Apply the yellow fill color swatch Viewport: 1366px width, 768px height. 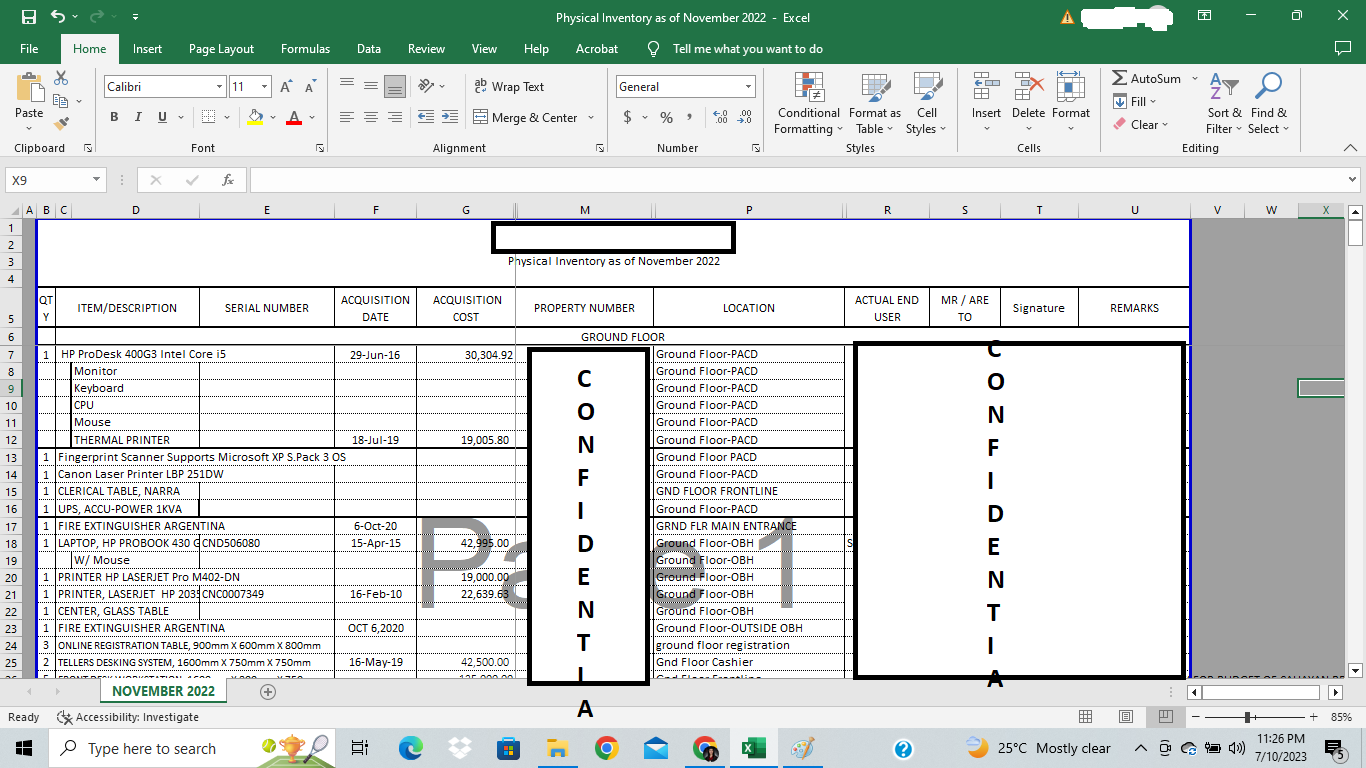256,118
